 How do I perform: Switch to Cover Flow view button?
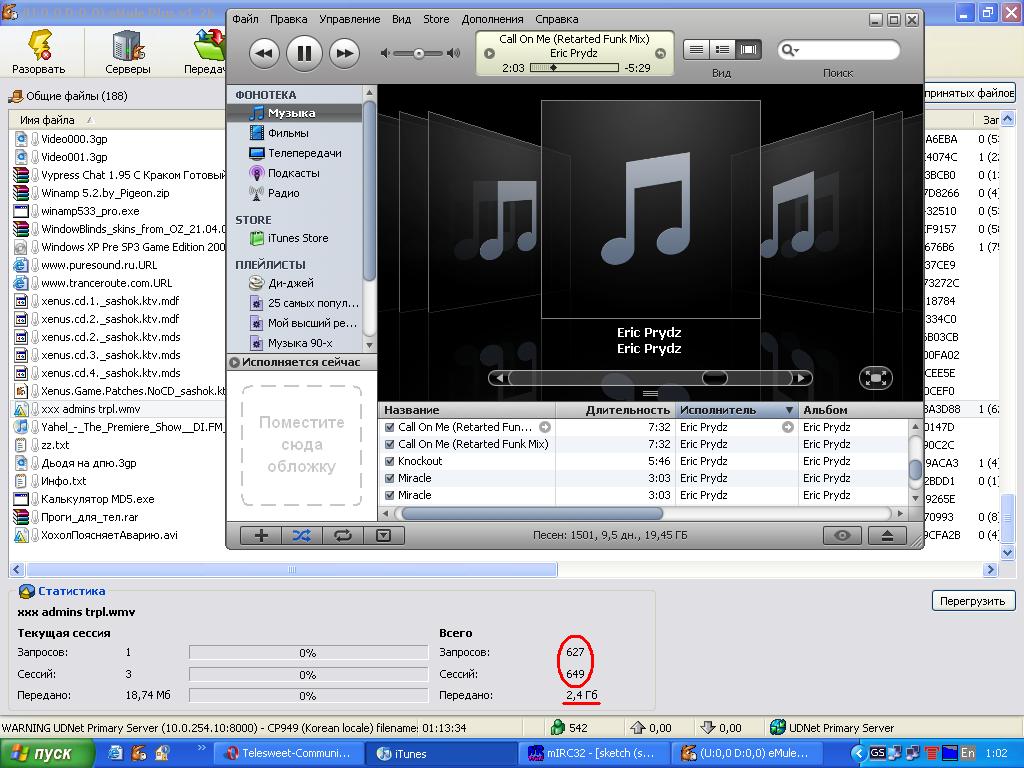(x=748, y=50)
